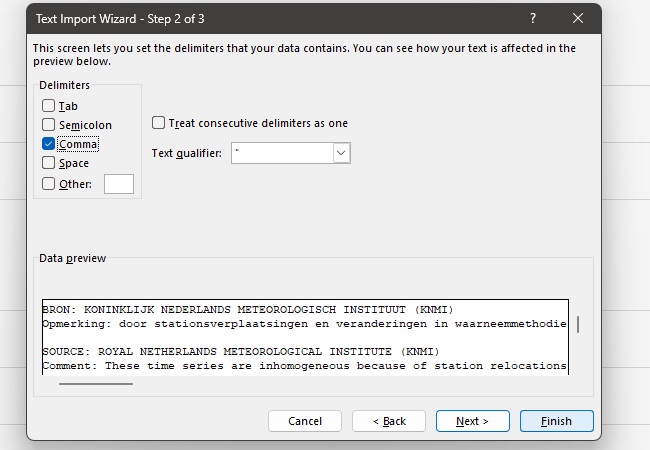Enable the Semicolon delimiter checkbox
The image size is (650, 450).
pos(49,125)
